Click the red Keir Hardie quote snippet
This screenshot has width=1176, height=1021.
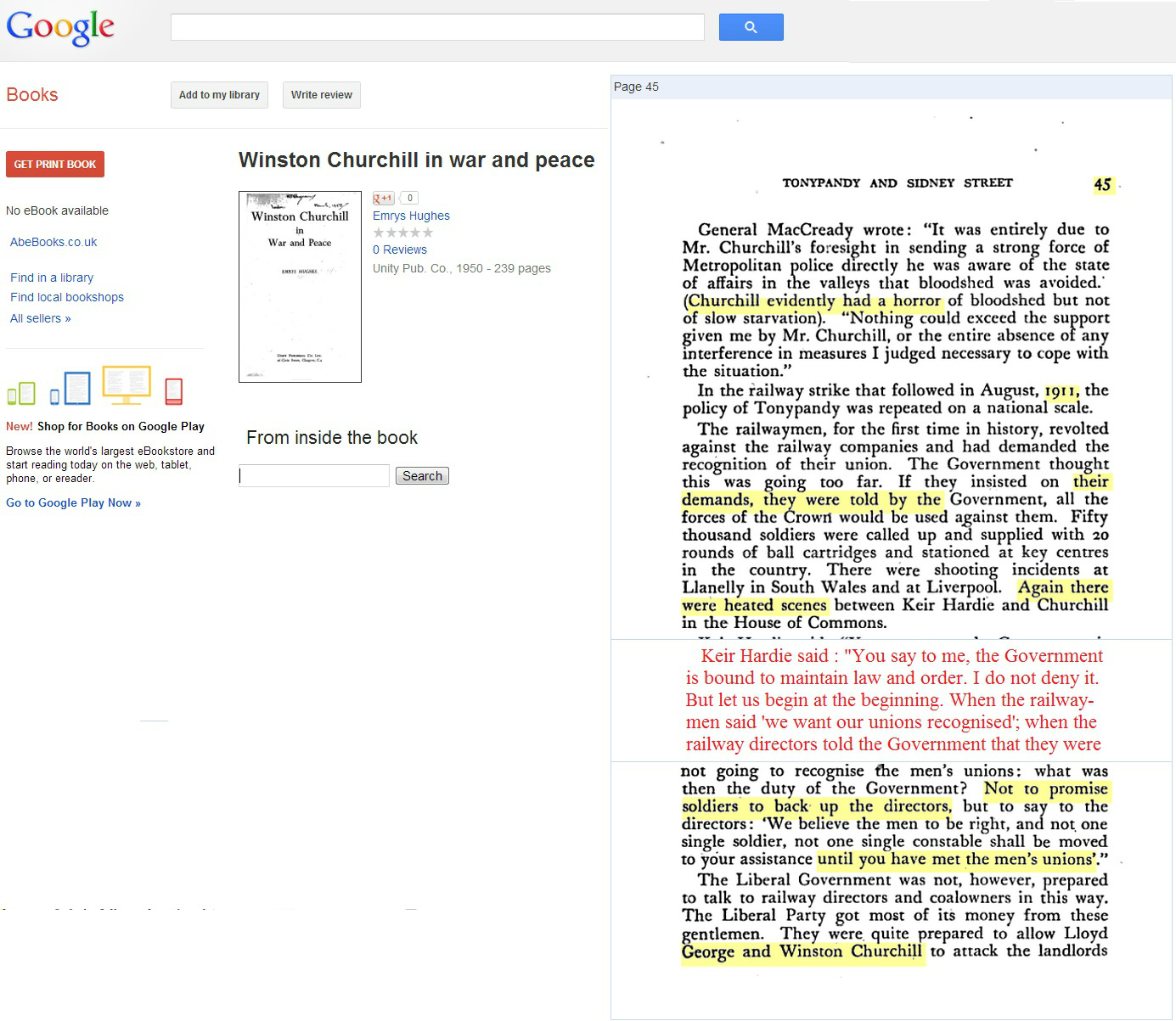tap(893, 700)
